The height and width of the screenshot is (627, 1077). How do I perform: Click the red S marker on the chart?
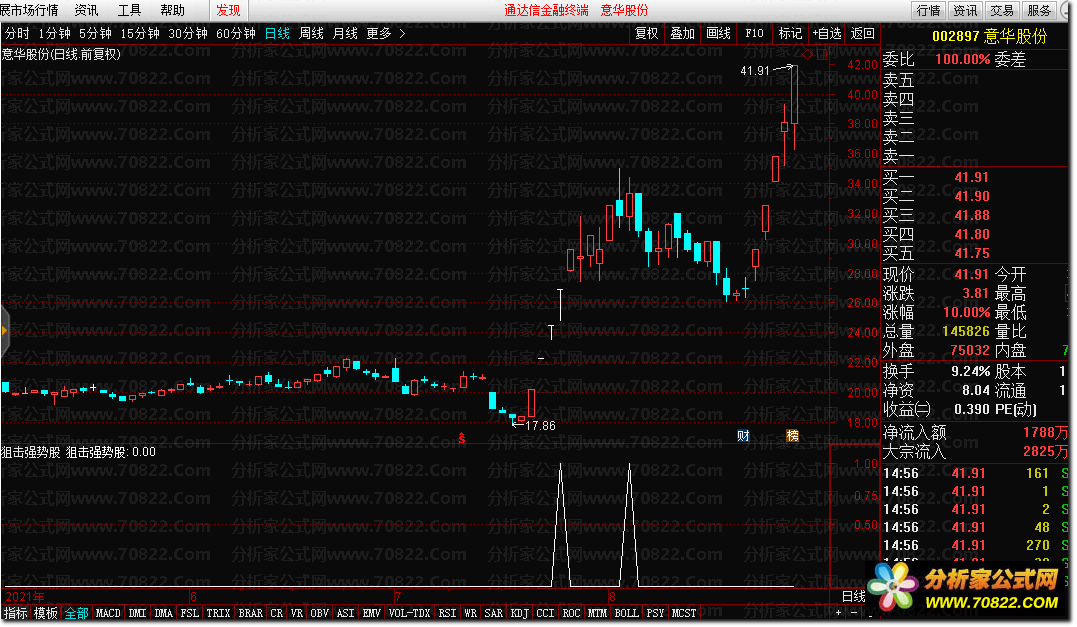[462, 437]
